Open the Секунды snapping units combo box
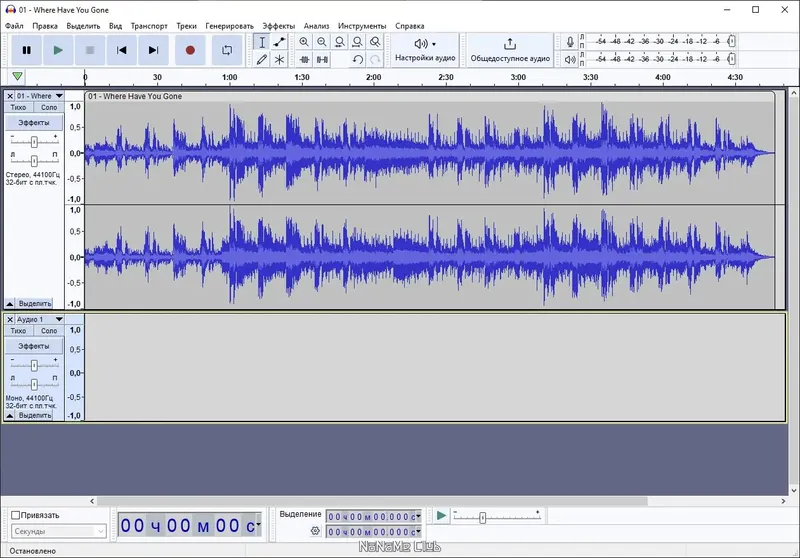The height and width of the screenshot is (558, 800). pyautogui.click(x=59, y=531)
